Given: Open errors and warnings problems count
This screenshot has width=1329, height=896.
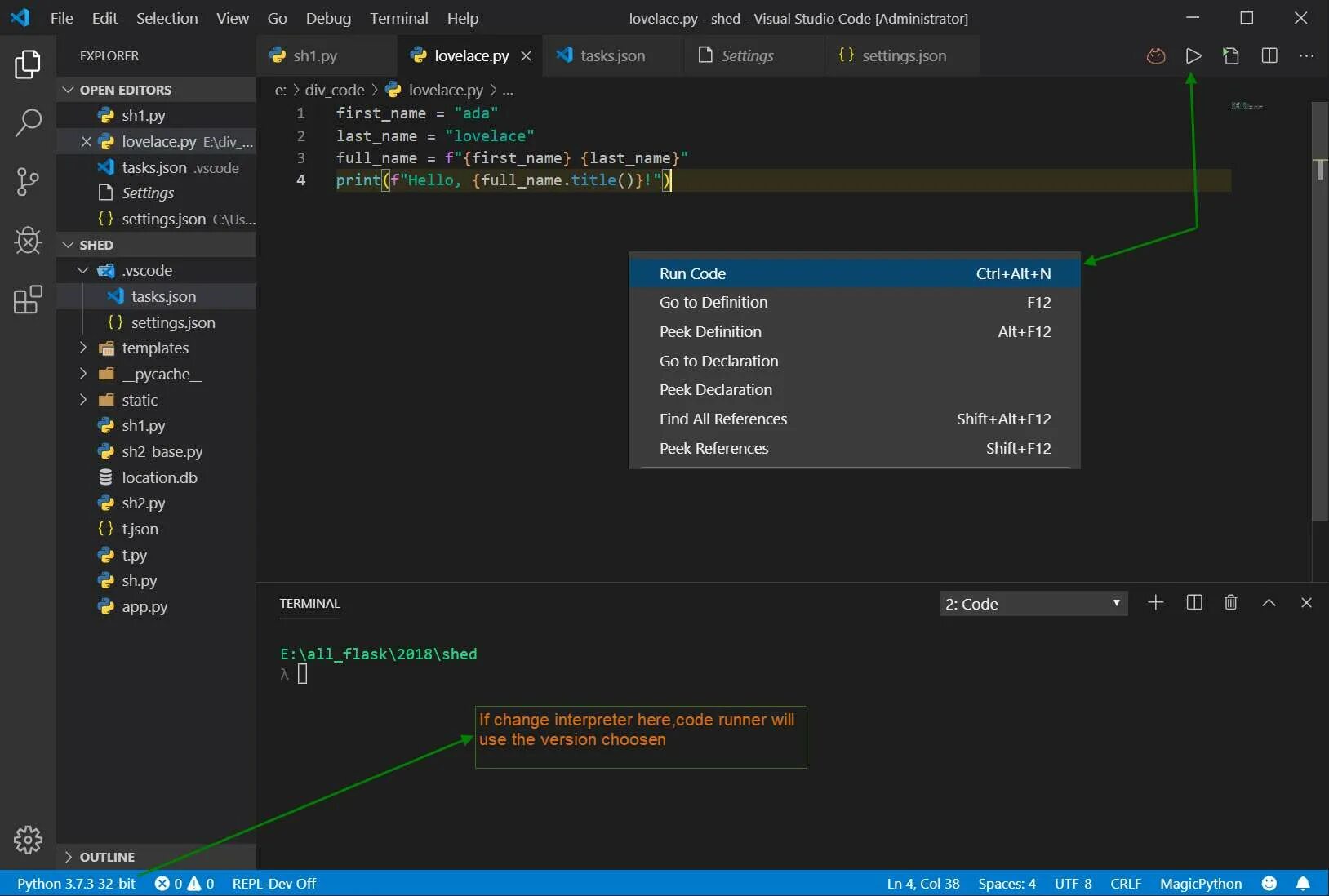Looking at the screenshot, I should (184, 883).
